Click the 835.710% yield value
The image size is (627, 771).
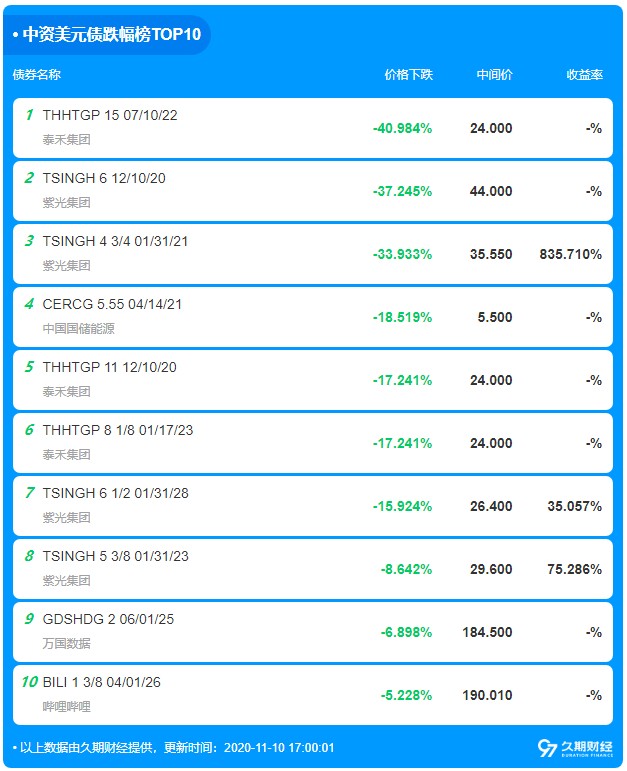(570, 254)
